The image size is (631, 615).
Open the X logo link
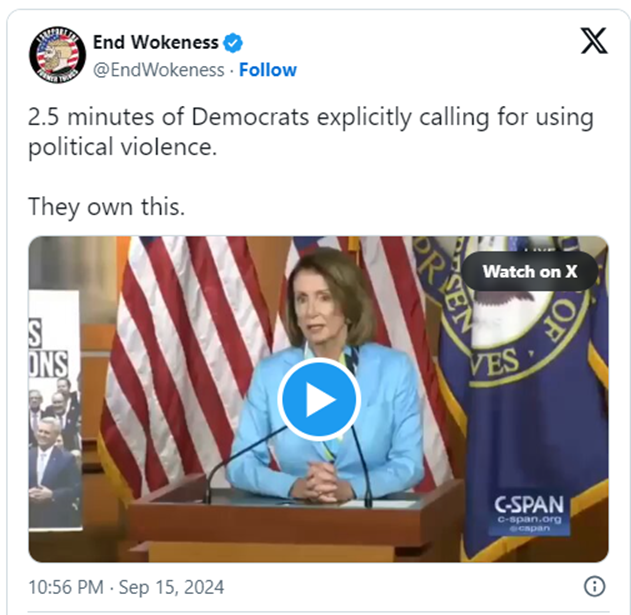tap(594, 41)
